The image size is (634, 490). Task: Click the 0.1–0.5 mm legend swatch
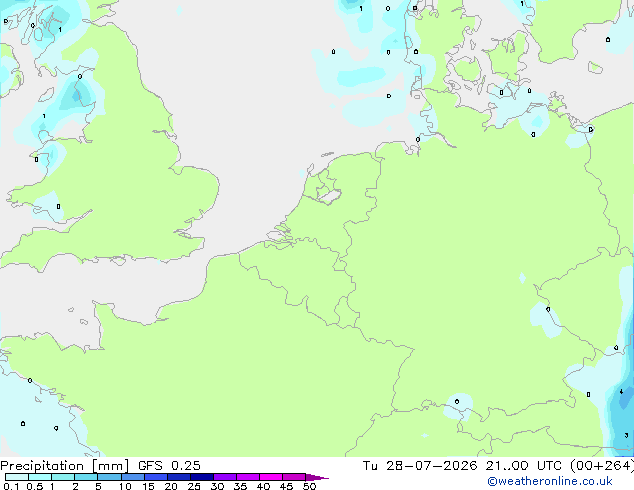click(17, 477)
